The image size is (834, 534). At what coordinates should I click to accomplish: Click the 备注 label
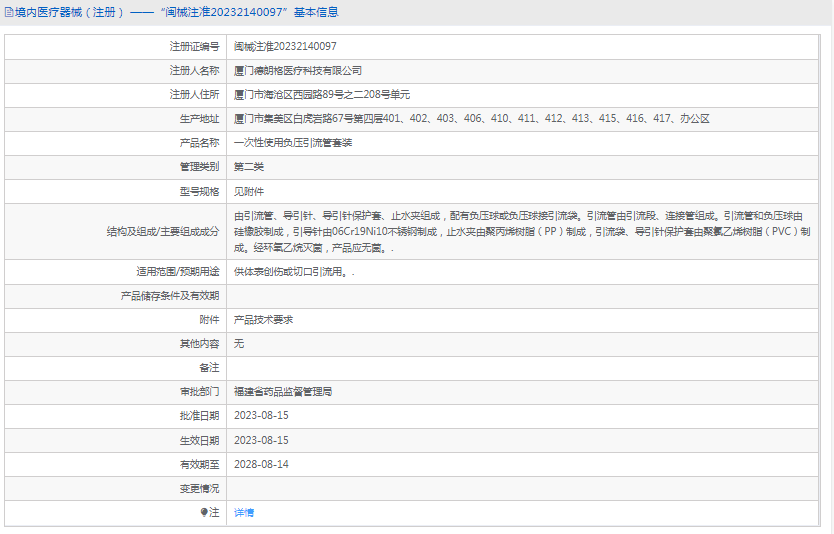(x=209, y=368)
